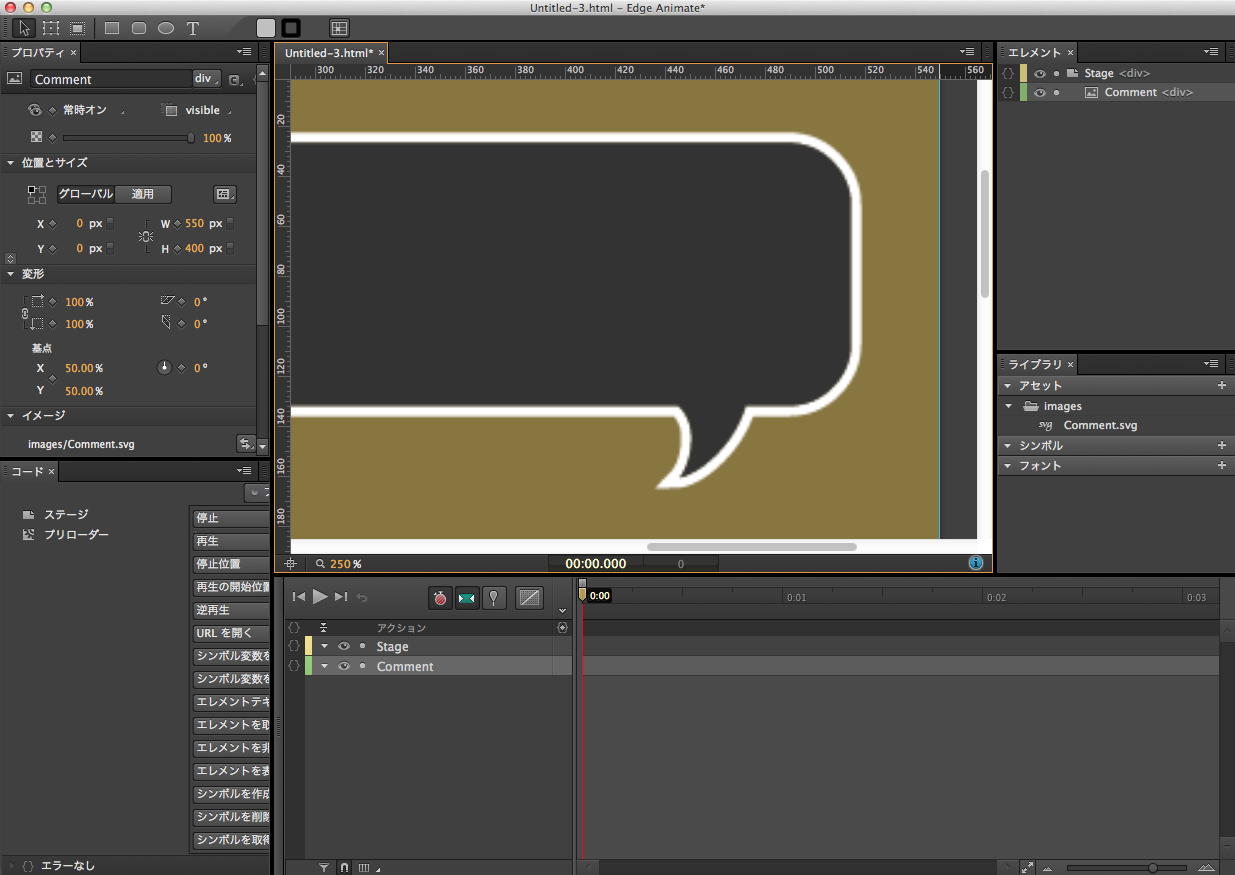Viewport: 1235px width, 875px height.
Task: Play the animation
Action: pos(320,597)
